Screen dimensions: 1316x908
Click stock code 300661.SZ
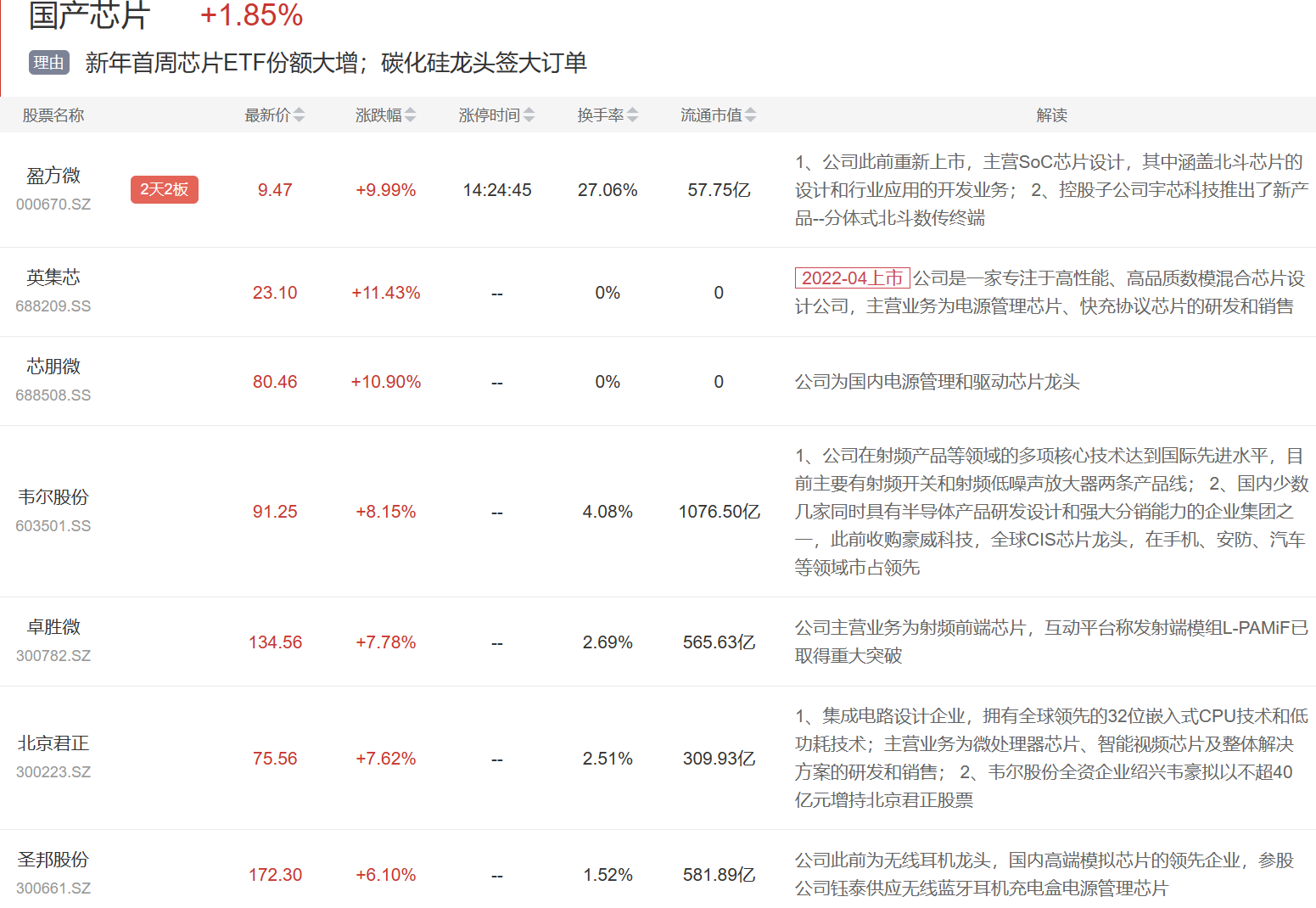tap(53, 888)
